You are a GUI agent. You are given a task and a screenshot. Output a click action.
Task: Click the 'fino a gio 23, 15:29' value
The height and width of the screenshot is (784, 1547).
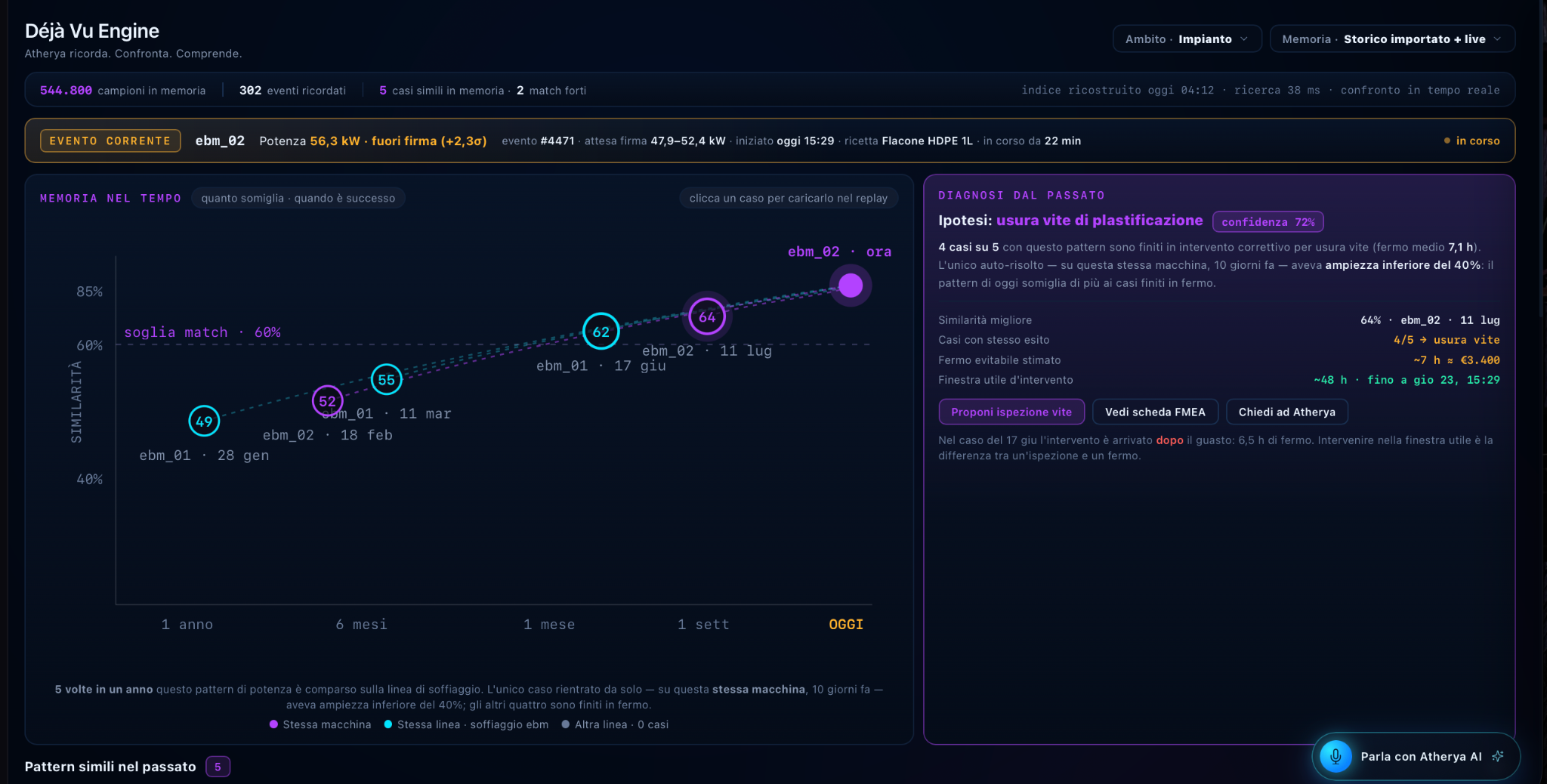[x=1434, y=380]
